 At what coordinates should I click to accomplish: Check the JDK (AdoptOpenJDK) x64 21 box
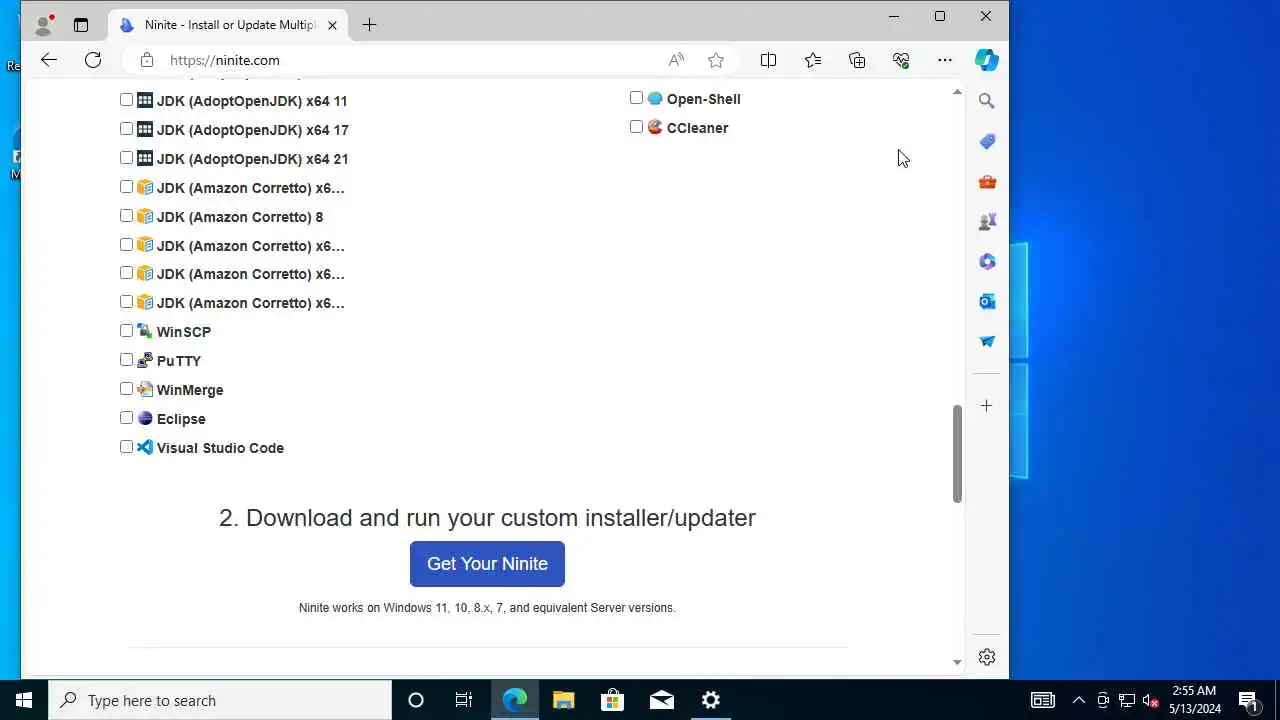pyautogui.click(x=126, y=157)
